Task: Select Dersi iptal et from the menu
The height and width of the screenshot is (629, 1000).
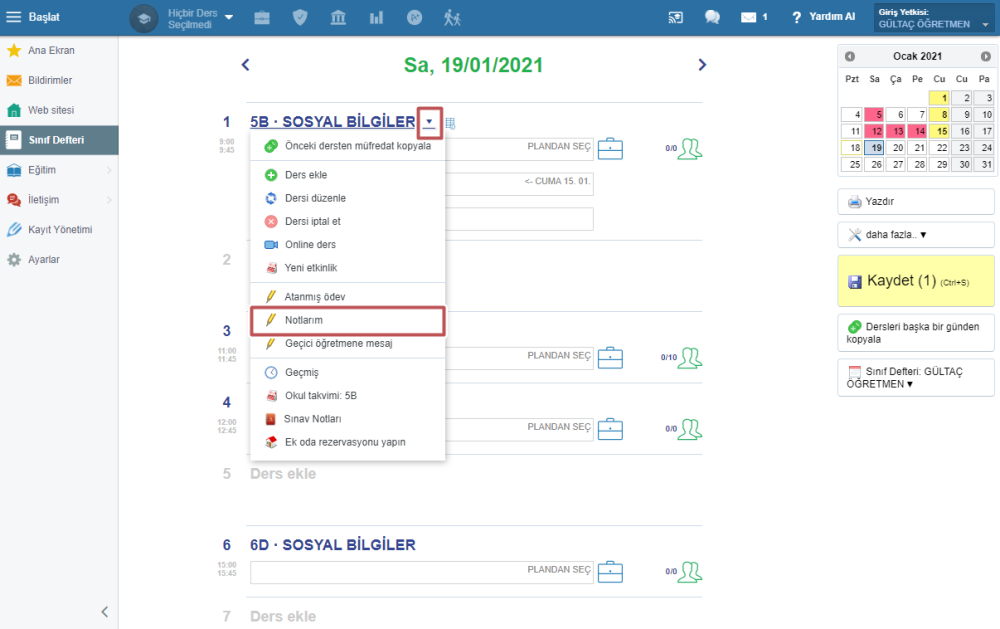Action: (x=348, y=221)
